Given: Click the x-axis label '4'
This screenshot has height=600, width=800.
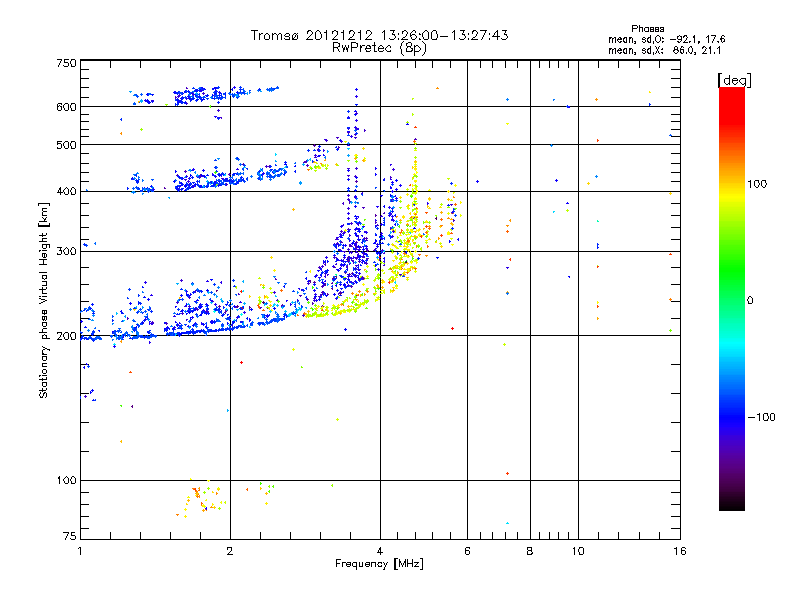Looking at the screenshot, I should [x=380, y=551].
